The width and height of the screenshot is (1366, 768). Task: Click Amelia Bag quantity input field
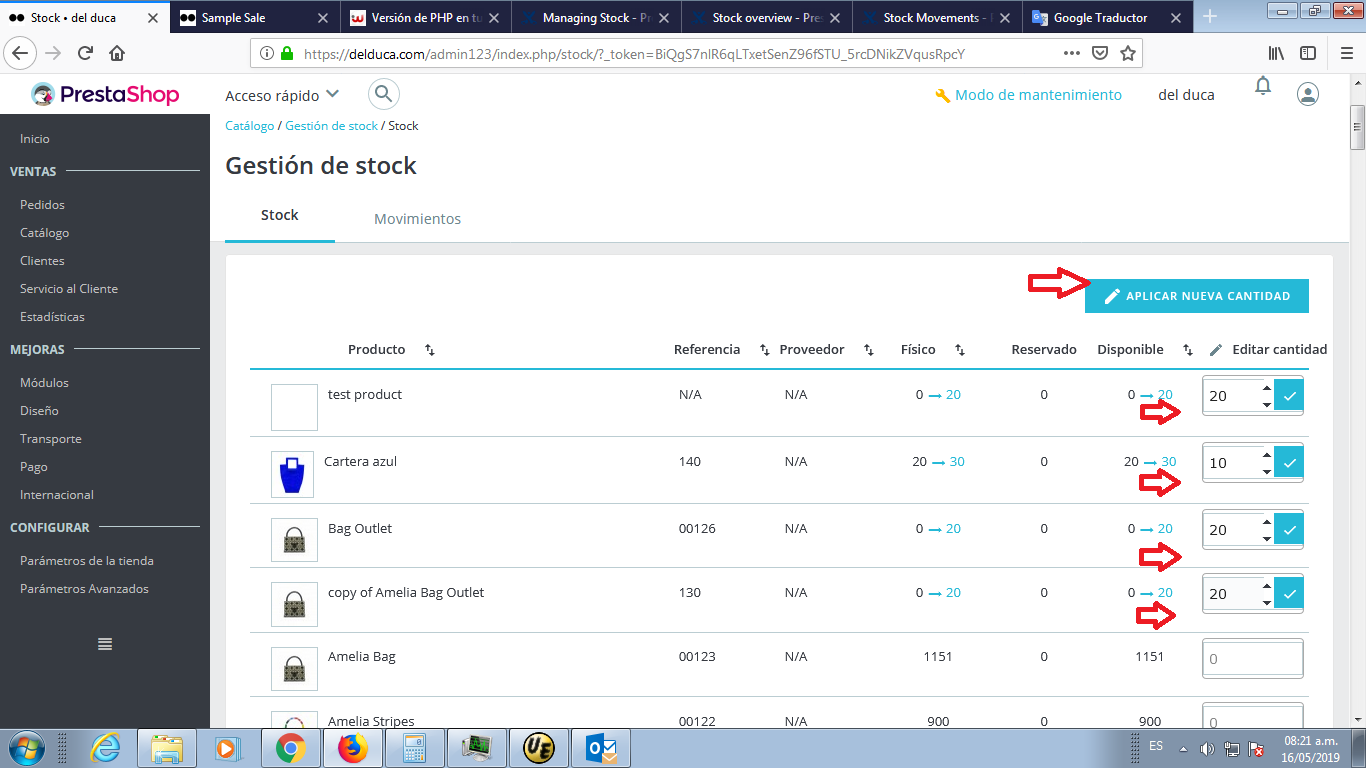click(1252, 657)
